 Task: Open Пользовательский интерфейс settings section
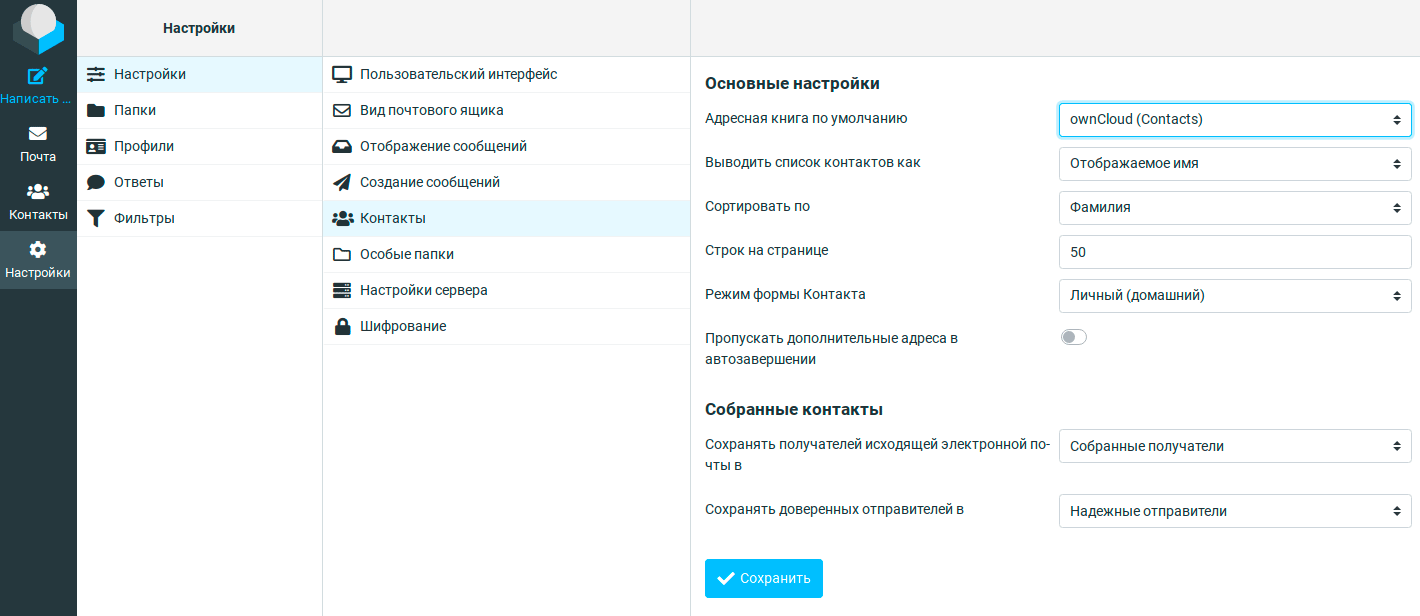pyautogui.click(x=458, y=75)
